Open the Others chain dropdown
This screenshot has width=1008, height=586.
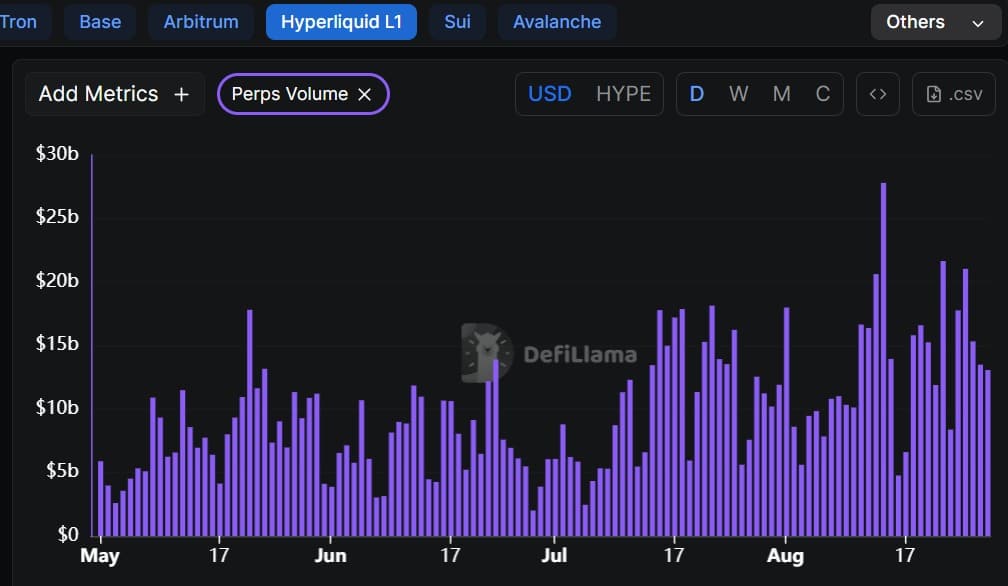click(x=933, y=22)
